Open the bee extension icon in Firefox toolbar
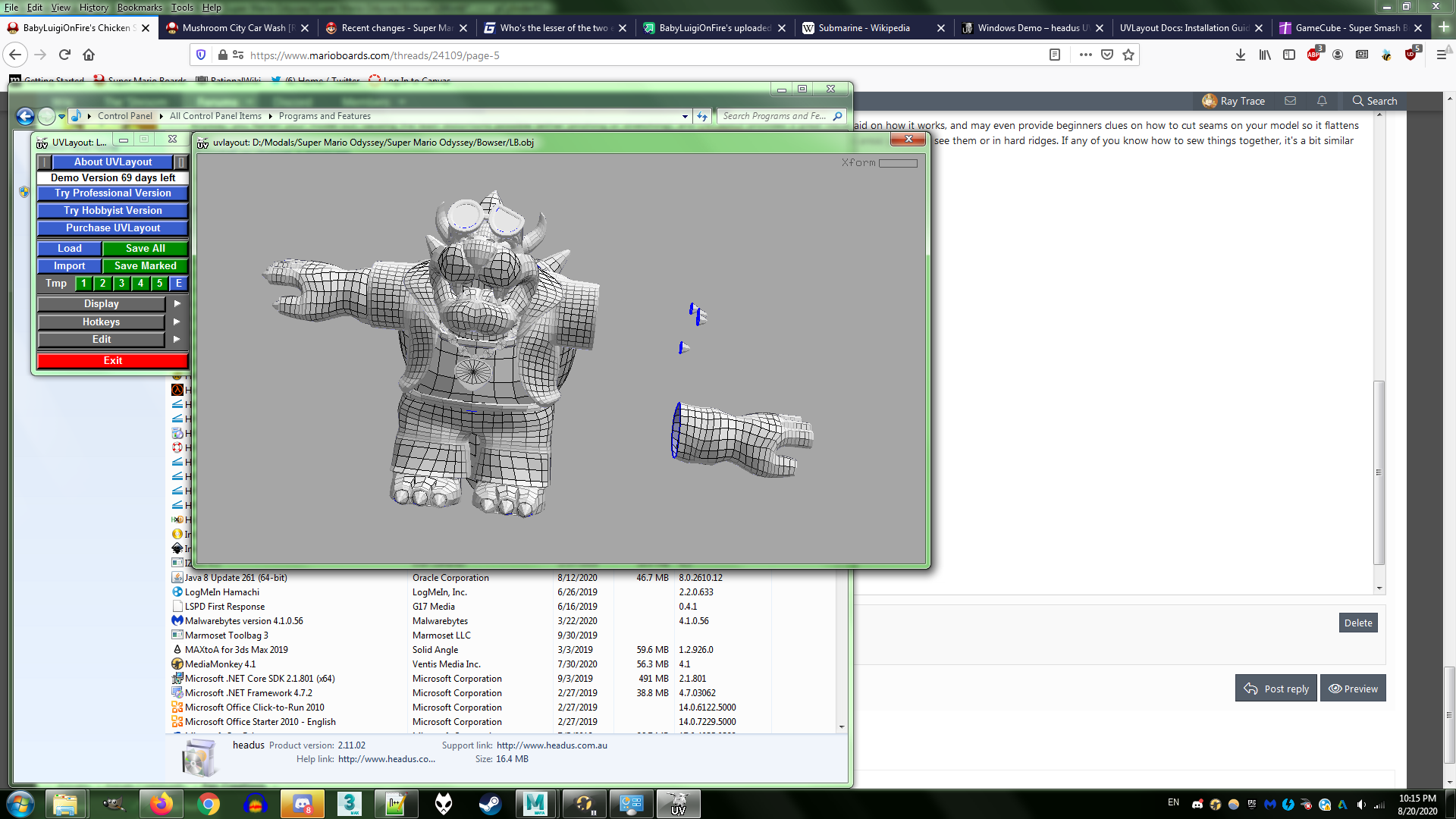 pos(1386,55)
